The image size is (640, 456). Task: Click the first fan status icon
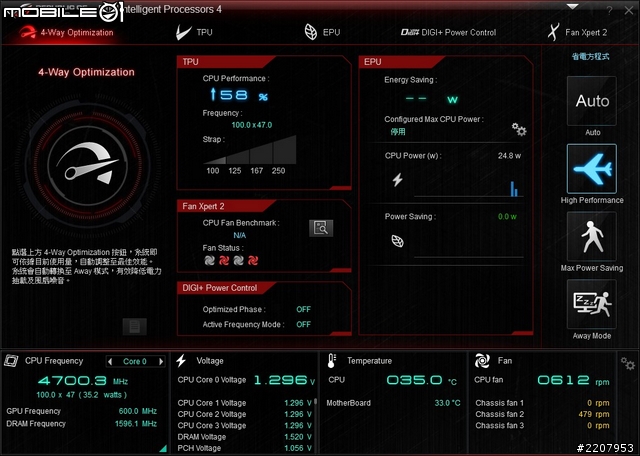(209, 260)
